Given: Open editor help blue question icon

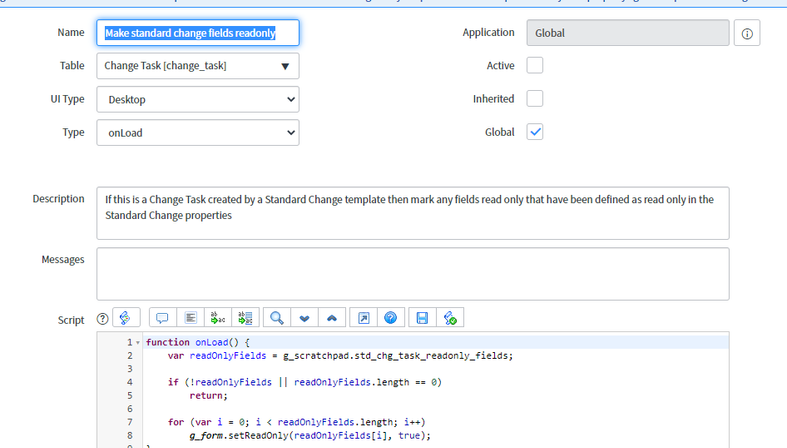Looking at the screenshot, I should point(390,318).
